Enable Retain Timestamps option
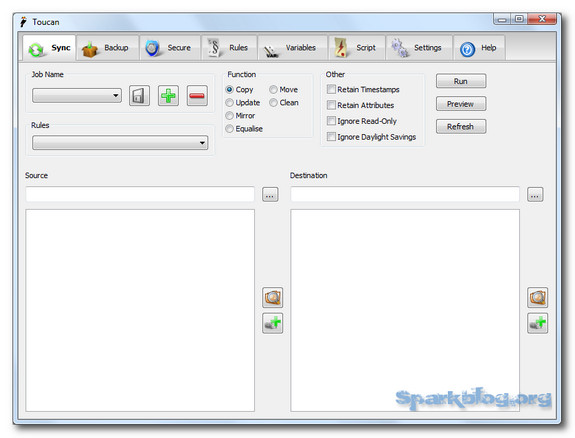 [x=331, y=90]
